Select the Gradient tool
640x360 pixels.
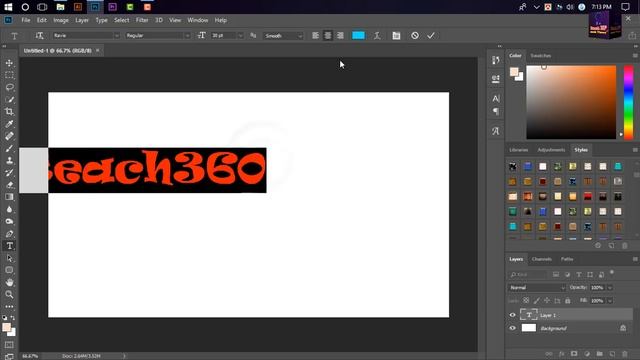pos(9,197)
